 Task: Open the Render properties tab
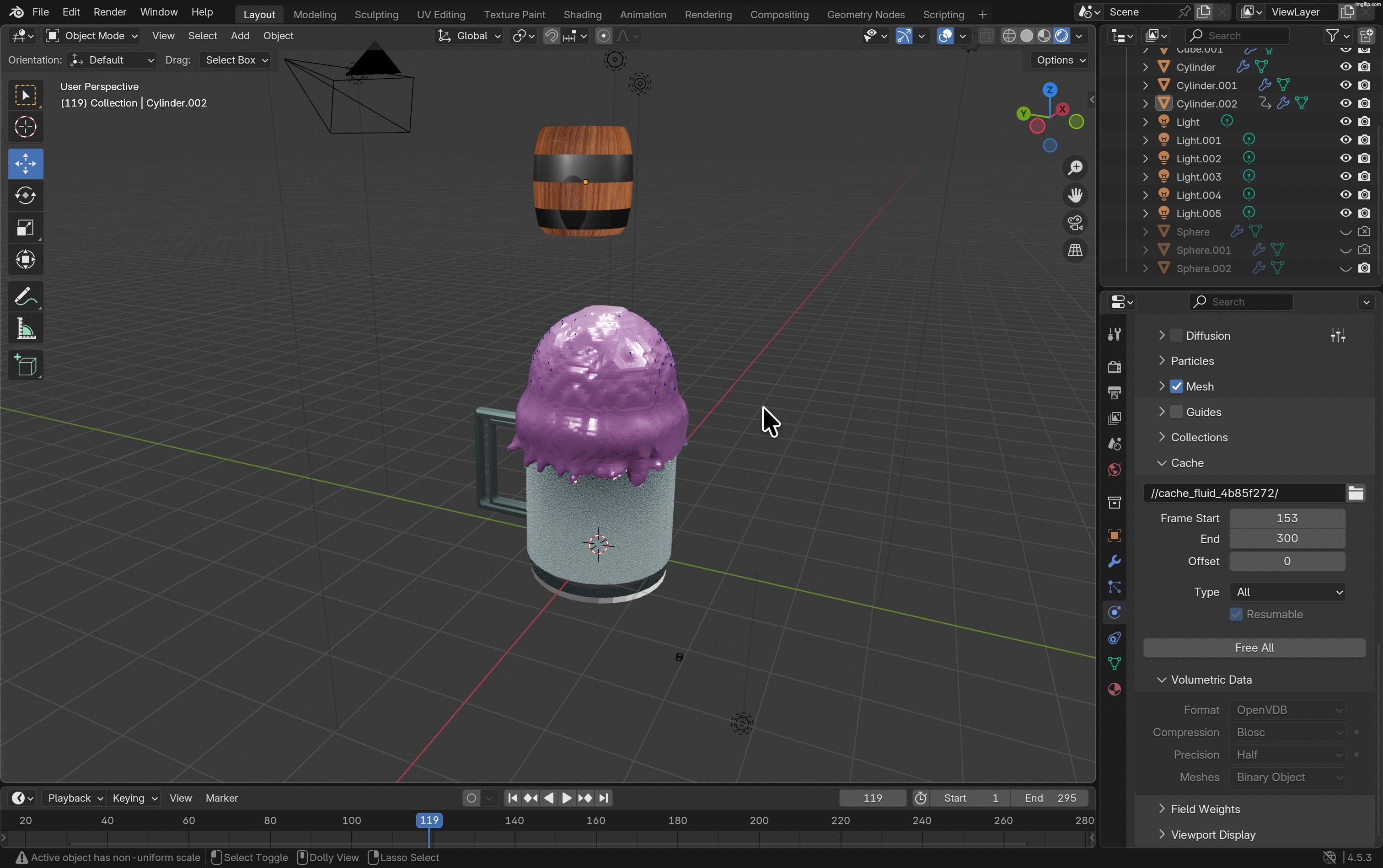(1115, 367)
